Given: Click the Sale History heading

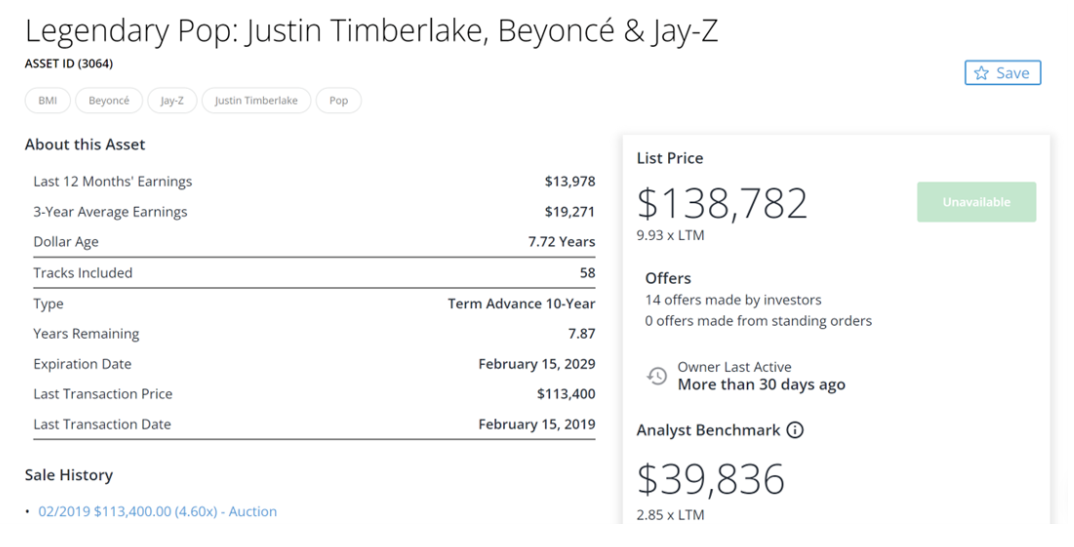Looking at the screenshot, I should (69, 475).
